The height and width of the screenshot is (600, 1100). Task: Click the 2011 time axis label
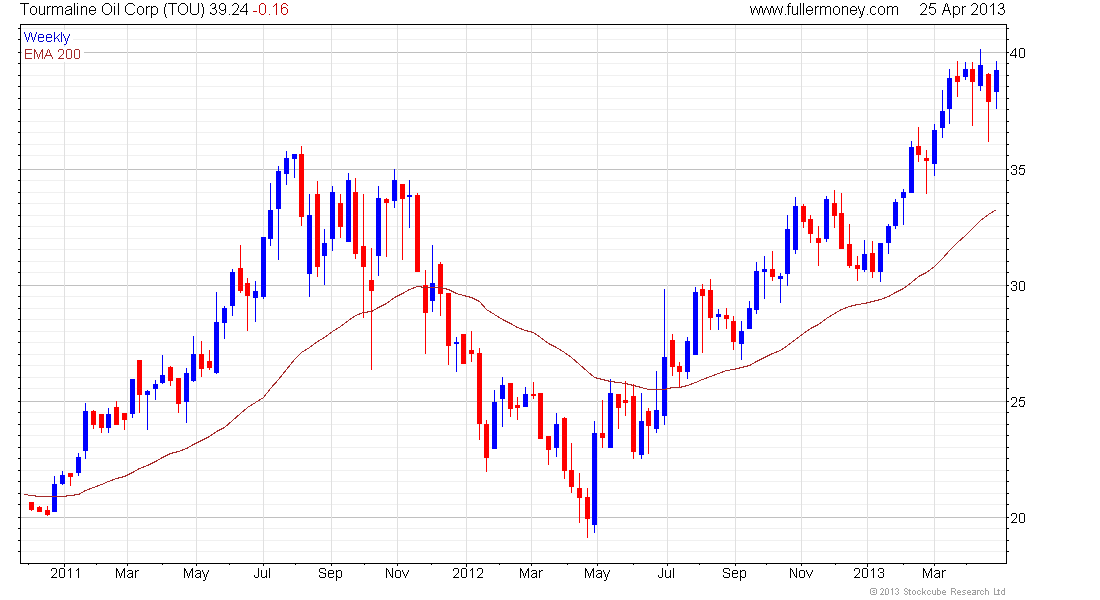point(65,573)
